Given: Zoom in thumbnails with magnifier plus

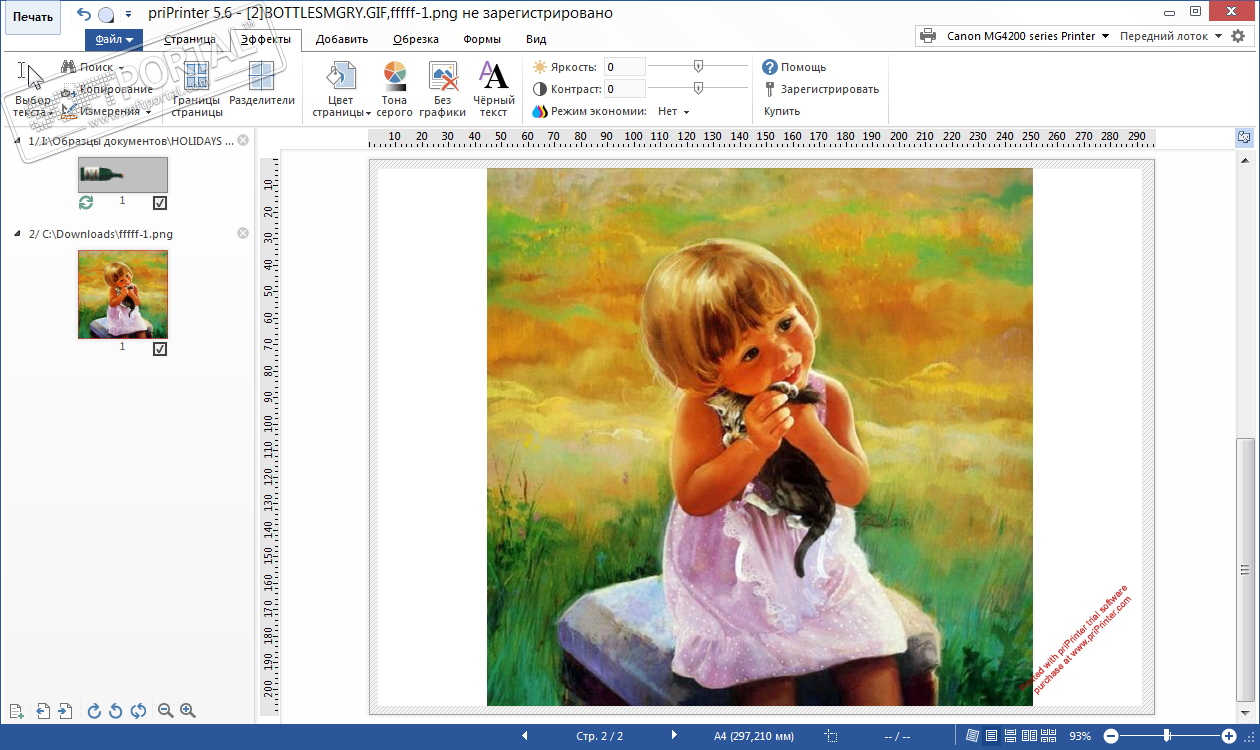Looking at the screenshot, I should [187, 711].
